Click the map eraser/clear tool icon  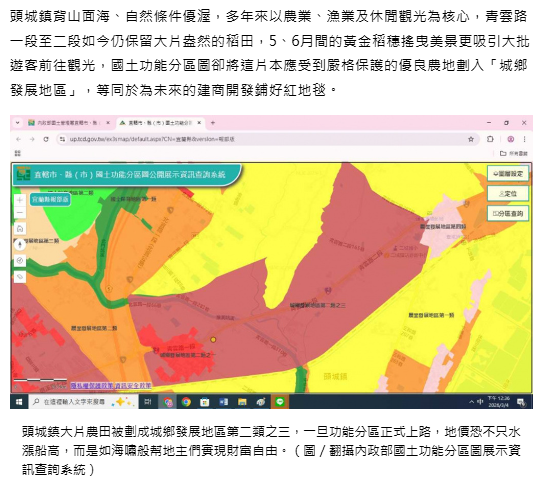click(x=20, y=277)
